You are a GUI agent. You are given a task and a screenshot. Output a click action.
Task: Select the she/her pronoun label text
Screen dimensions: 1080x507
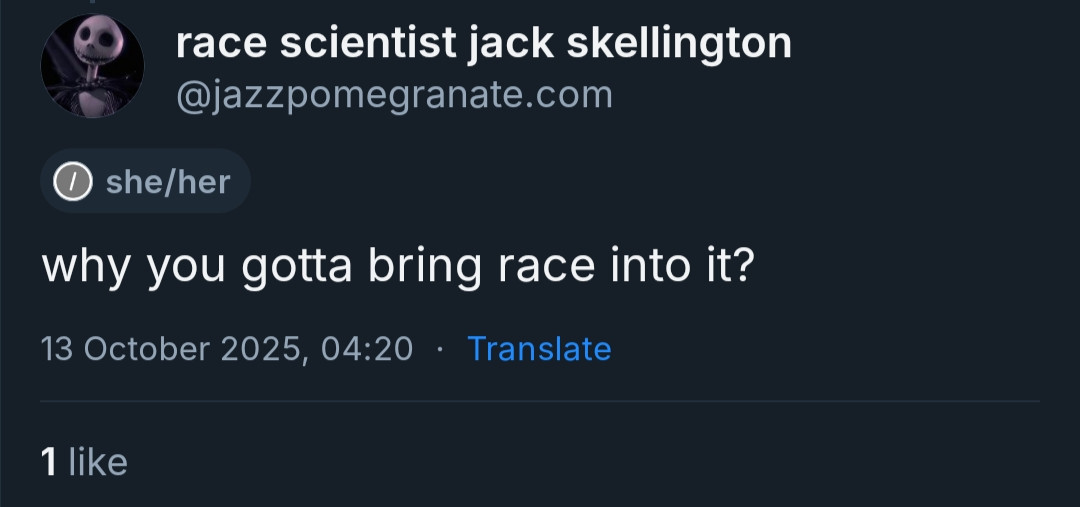tap(168, 182)
